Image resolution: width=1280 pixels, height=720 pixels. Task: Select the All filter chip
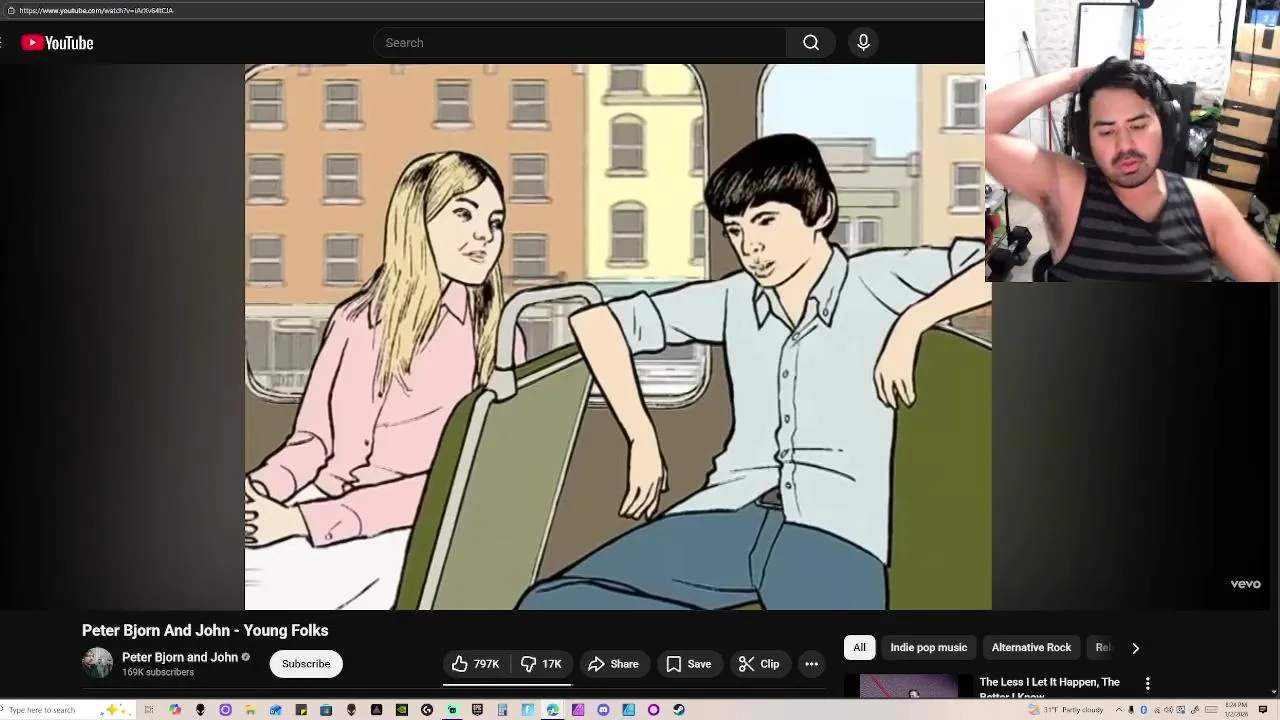(x=859, y=648)
